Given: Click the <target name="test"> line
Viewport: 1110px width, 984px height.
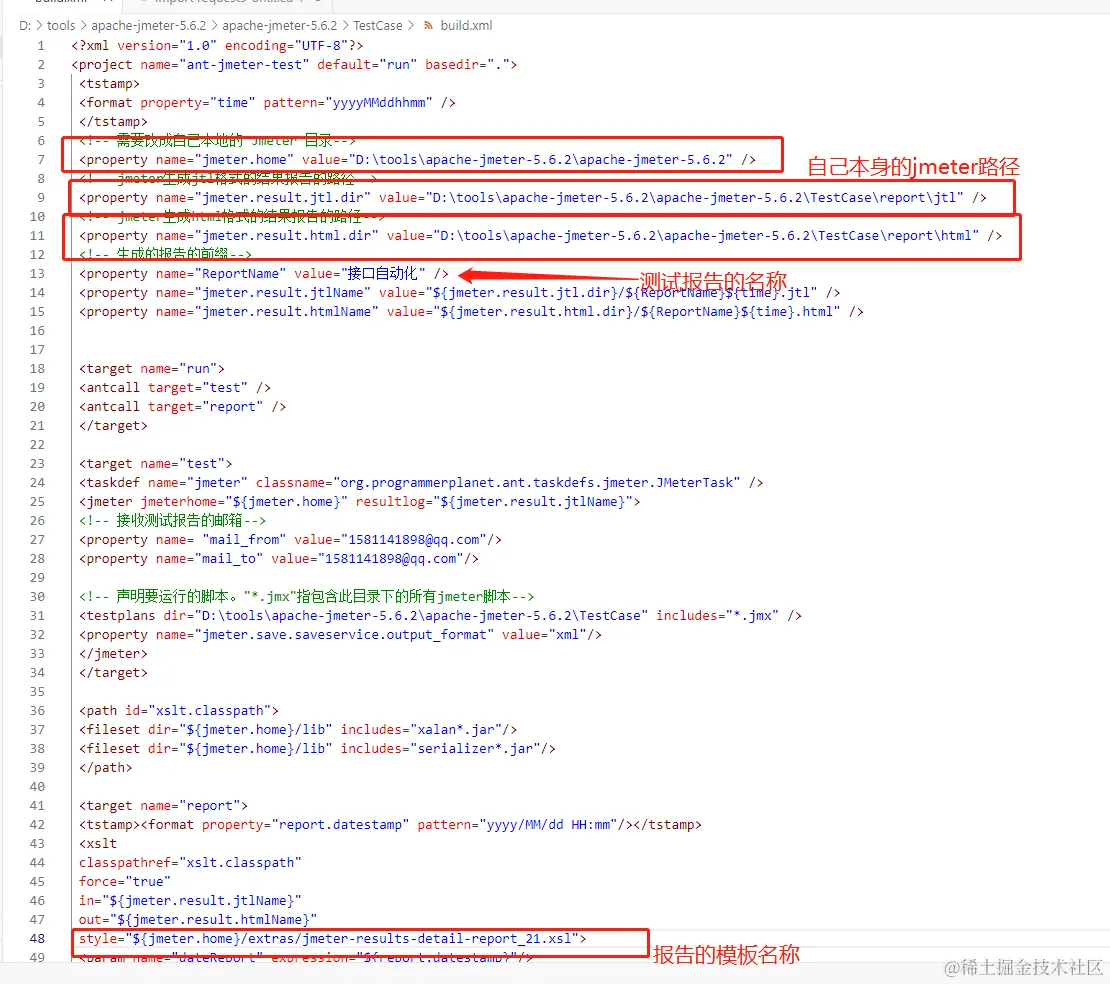Looking at the screenshot, I should click(x=156, y=464).
